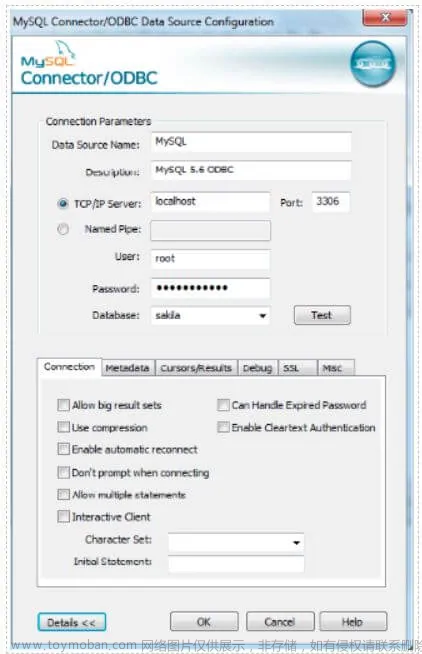The width and height of the screenshot is (422, 654).
Task: Click the Connection Parameters group label
Action: coord(98,121)
